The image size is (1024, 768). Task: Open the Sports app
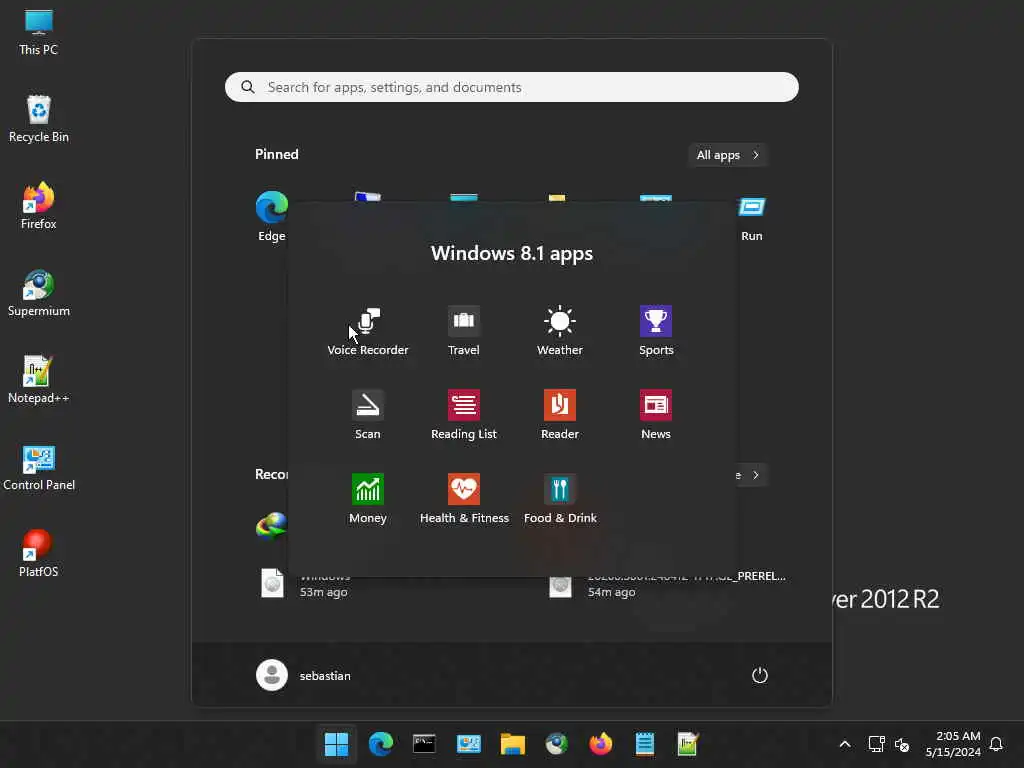pyautogui.click(x=656, y=331)
